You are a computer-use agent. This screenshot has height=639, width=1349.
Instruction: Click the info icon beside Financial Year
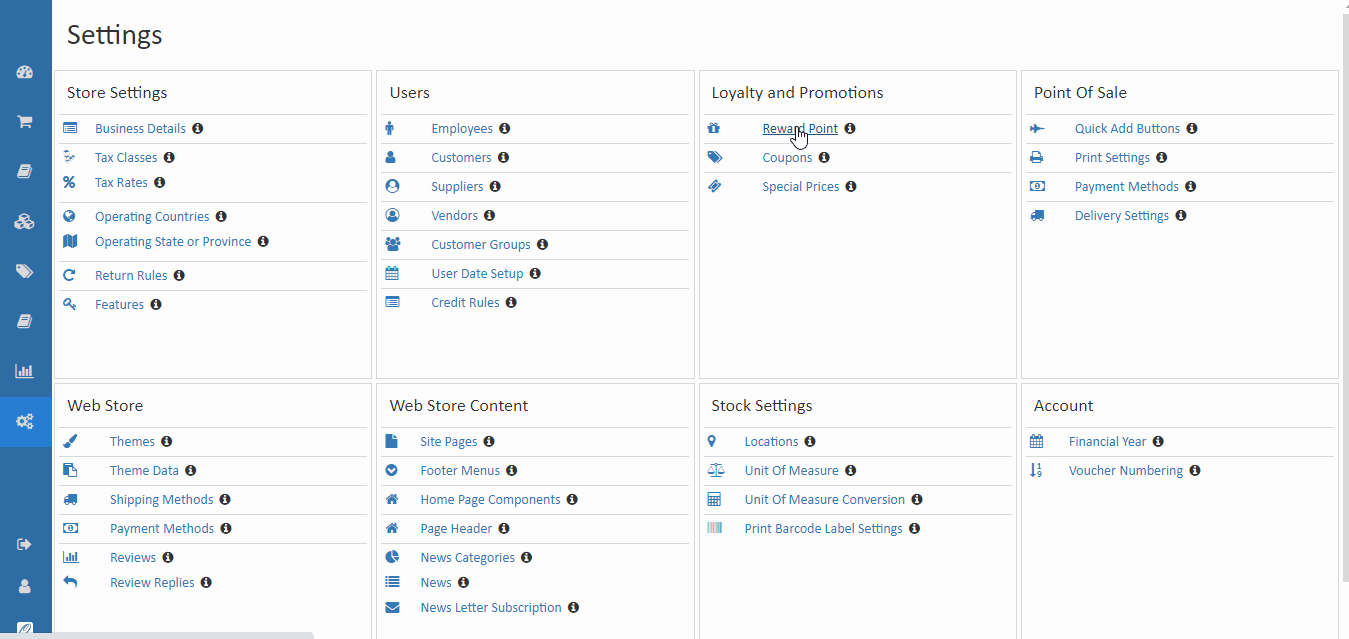1158,442
